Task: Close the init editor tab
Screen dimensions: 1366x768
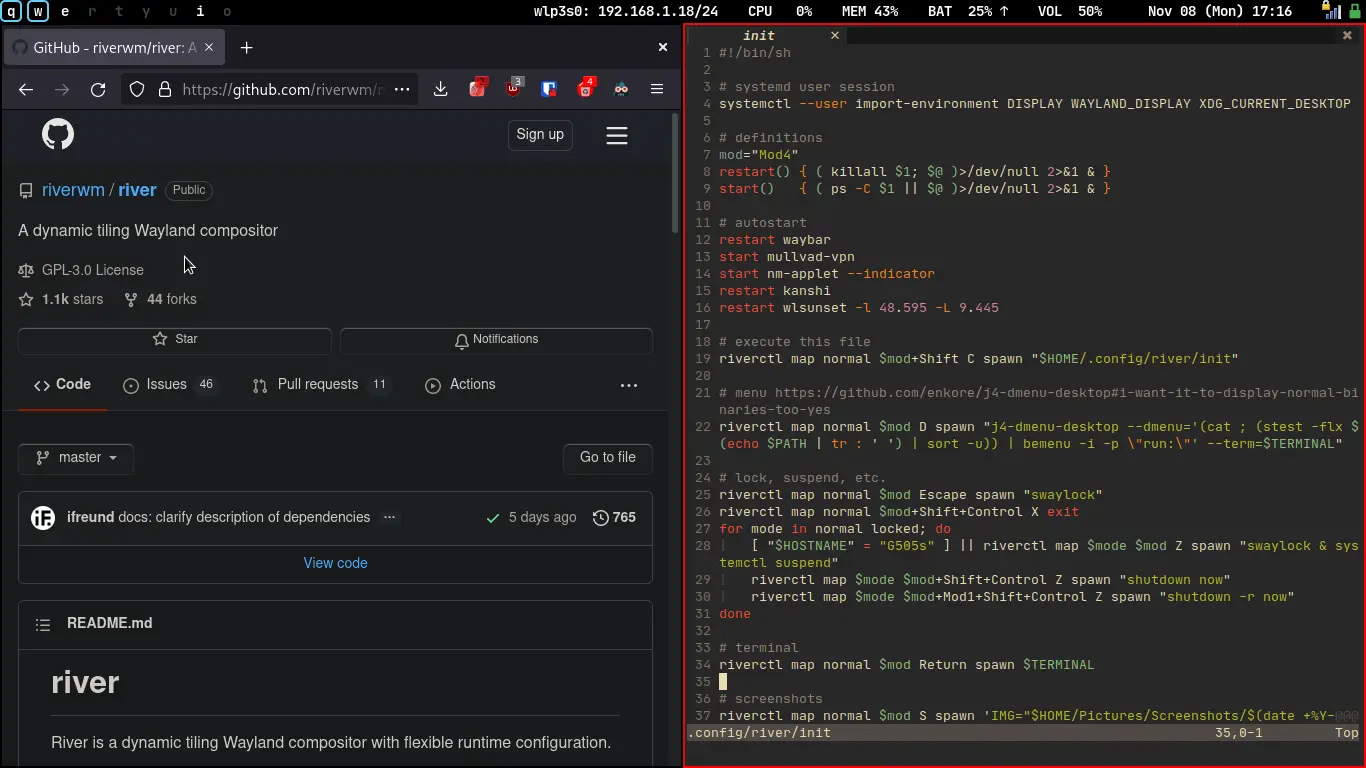Action: (x=835, y=35)
